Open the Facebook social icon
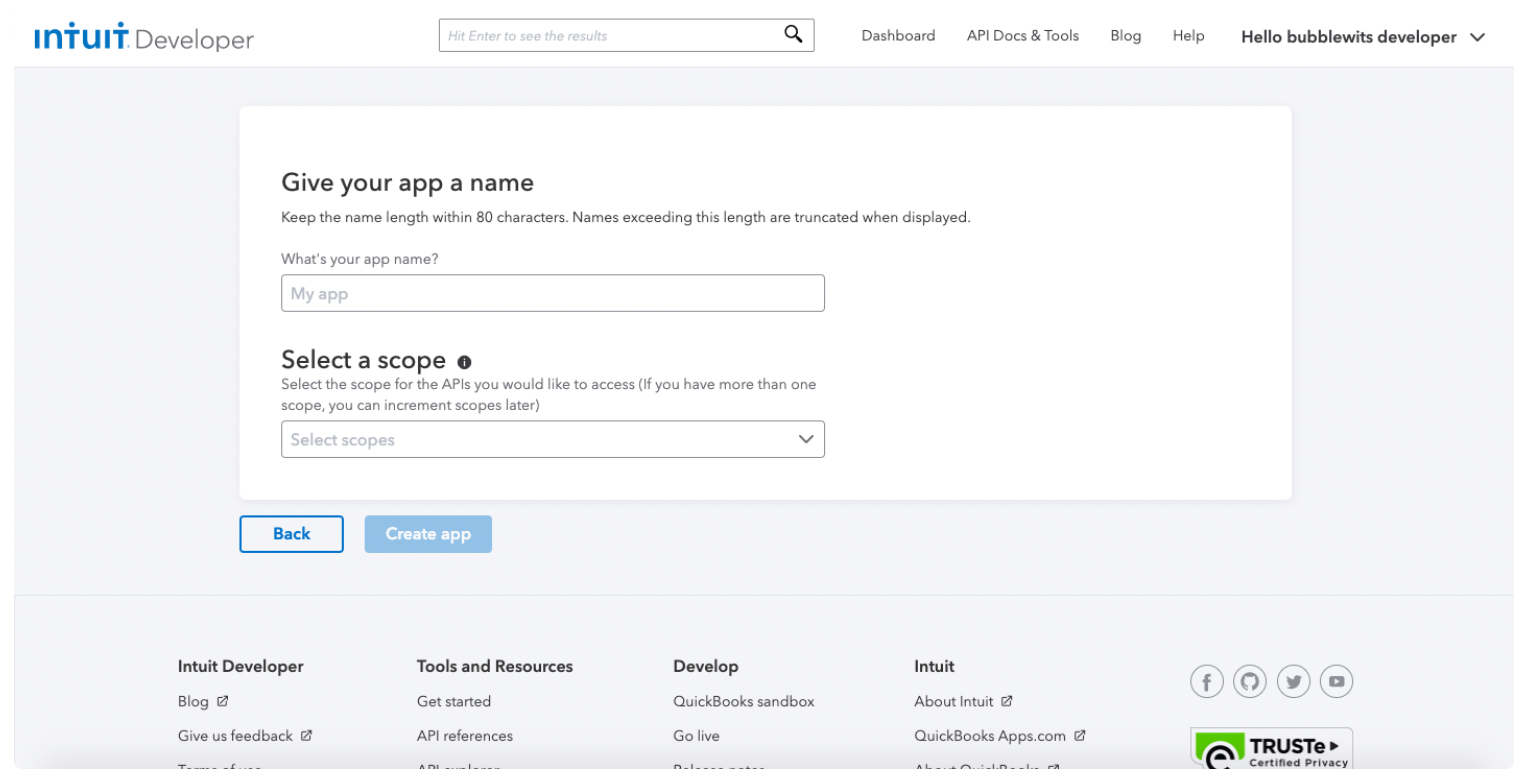1530x784 pixels. point(1207,682)
